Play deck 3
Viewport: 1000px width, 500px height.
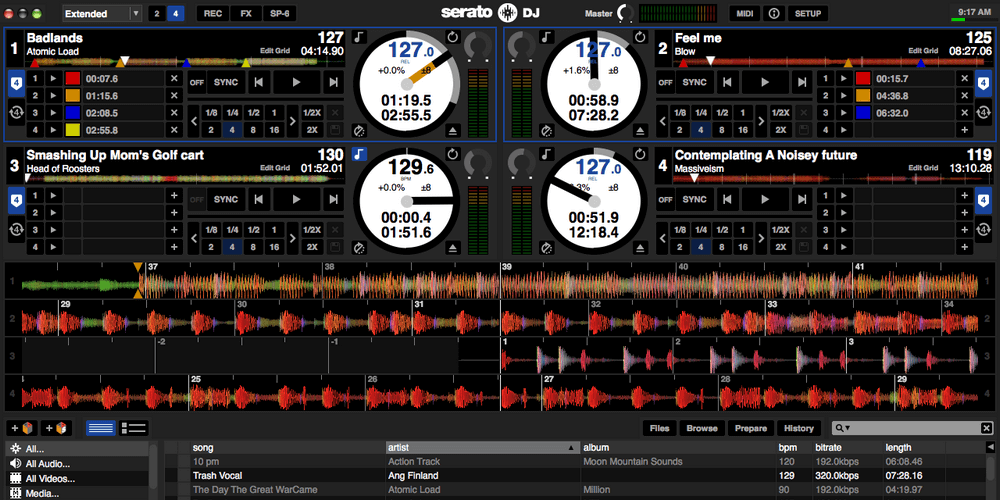tap(296, 200)
